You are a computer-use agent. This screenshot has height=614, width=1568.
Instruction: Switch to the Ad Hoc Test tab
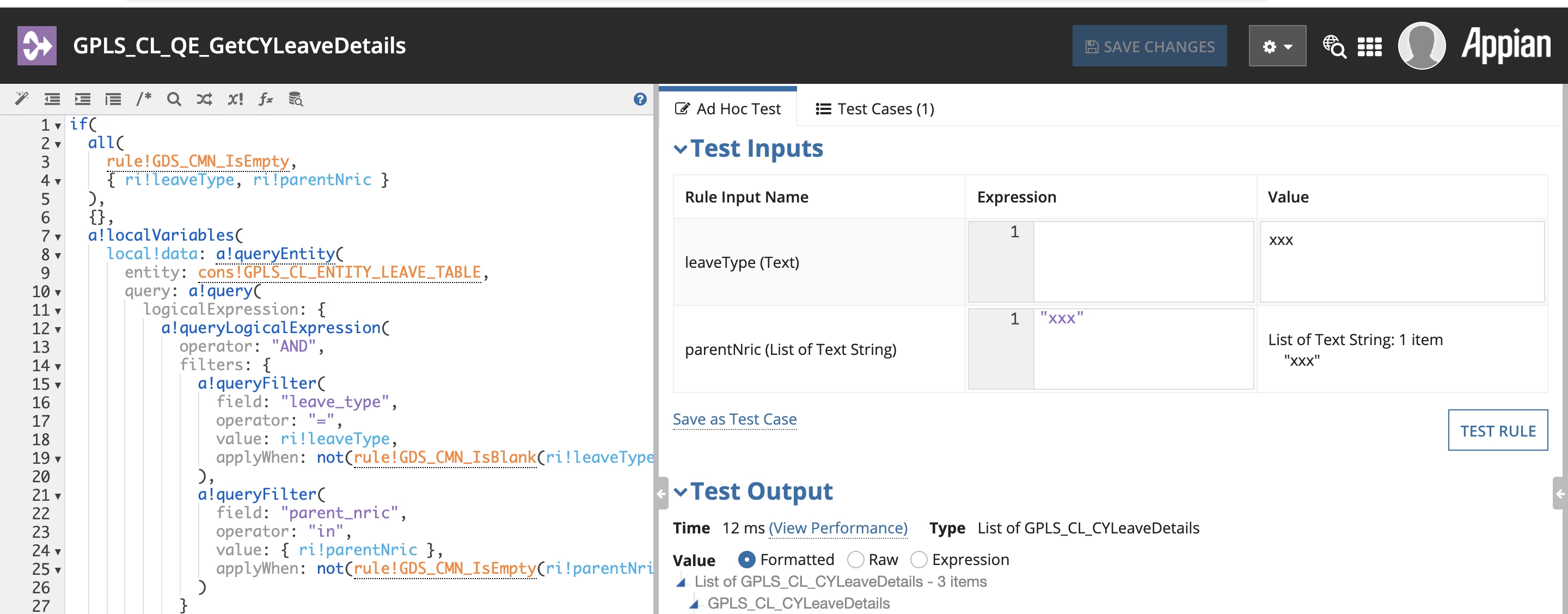tap(727, 109)
